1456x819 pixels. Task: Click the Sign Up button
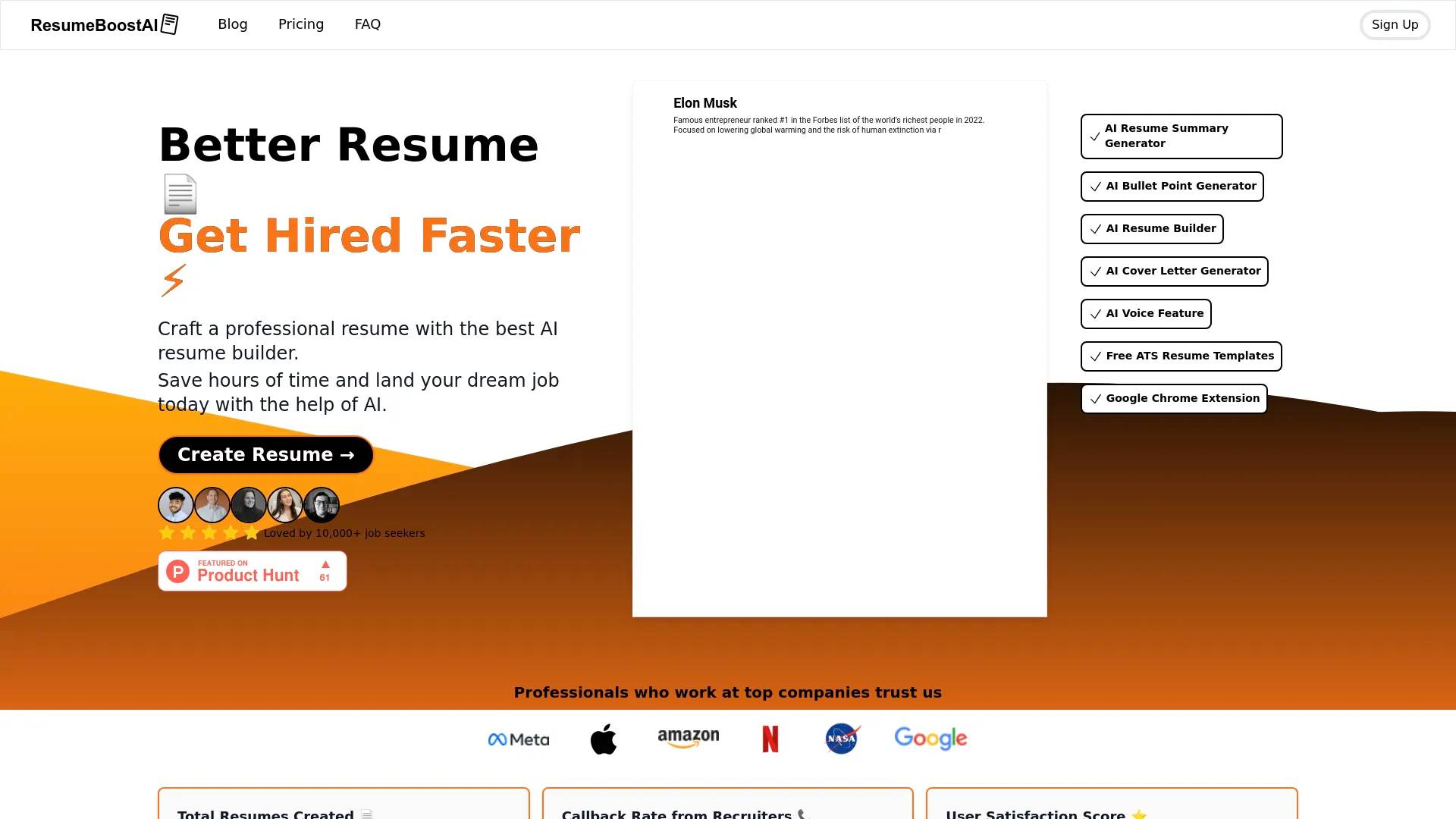[1395, 24]
